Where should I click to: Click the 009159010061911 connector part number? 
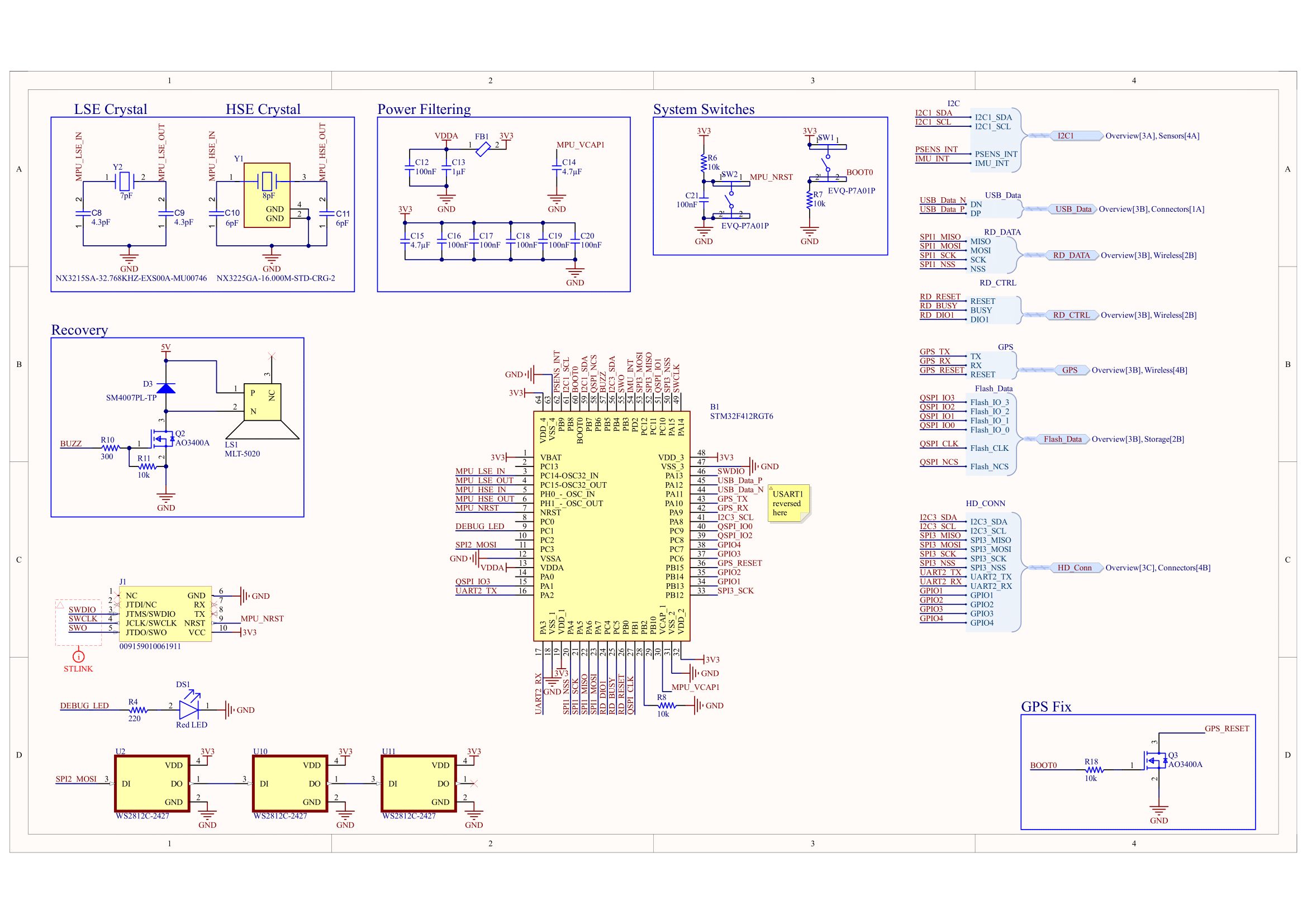(x=150, y=646)
